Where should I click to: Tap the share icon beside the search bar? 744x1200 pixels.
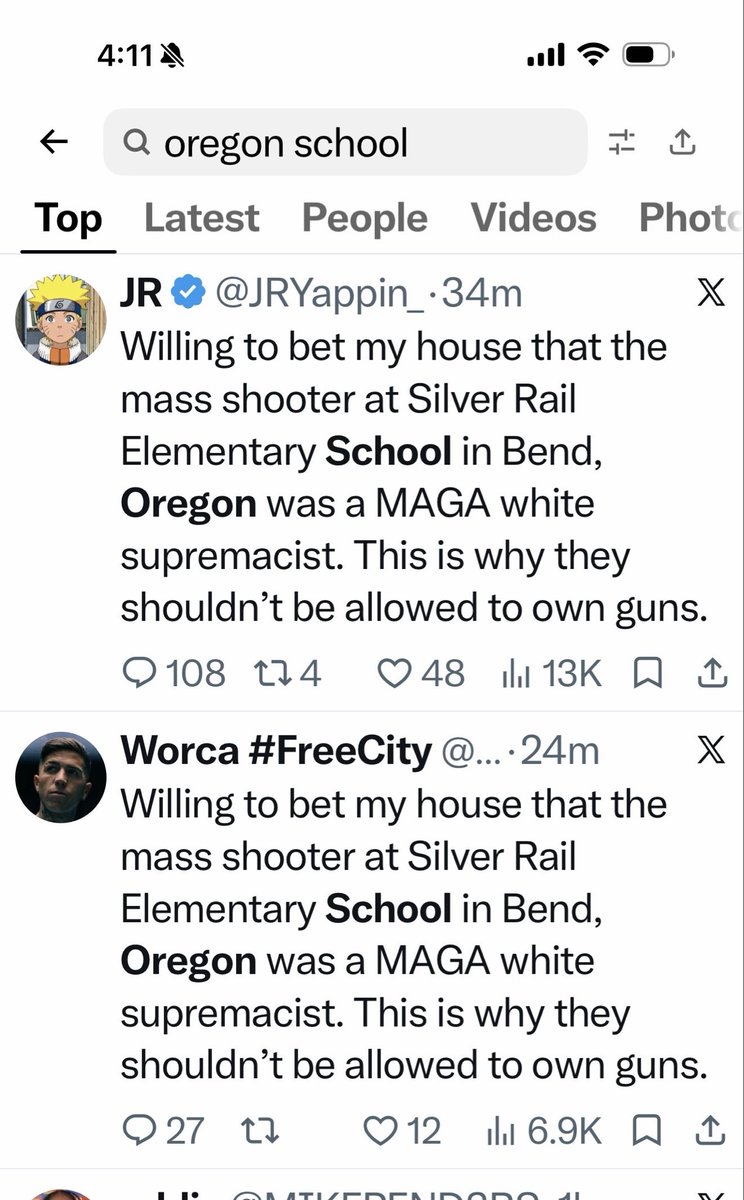click(x=682, y=143)
